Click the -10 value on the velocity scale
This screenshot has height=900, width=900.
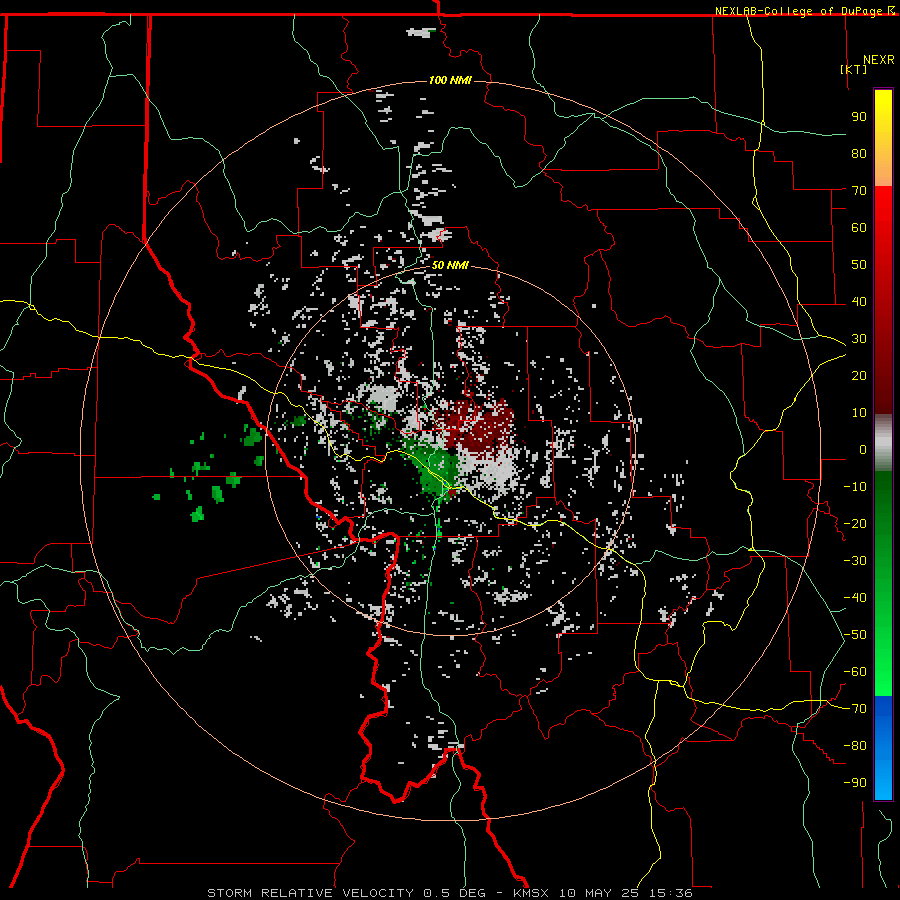click(855, 487)
